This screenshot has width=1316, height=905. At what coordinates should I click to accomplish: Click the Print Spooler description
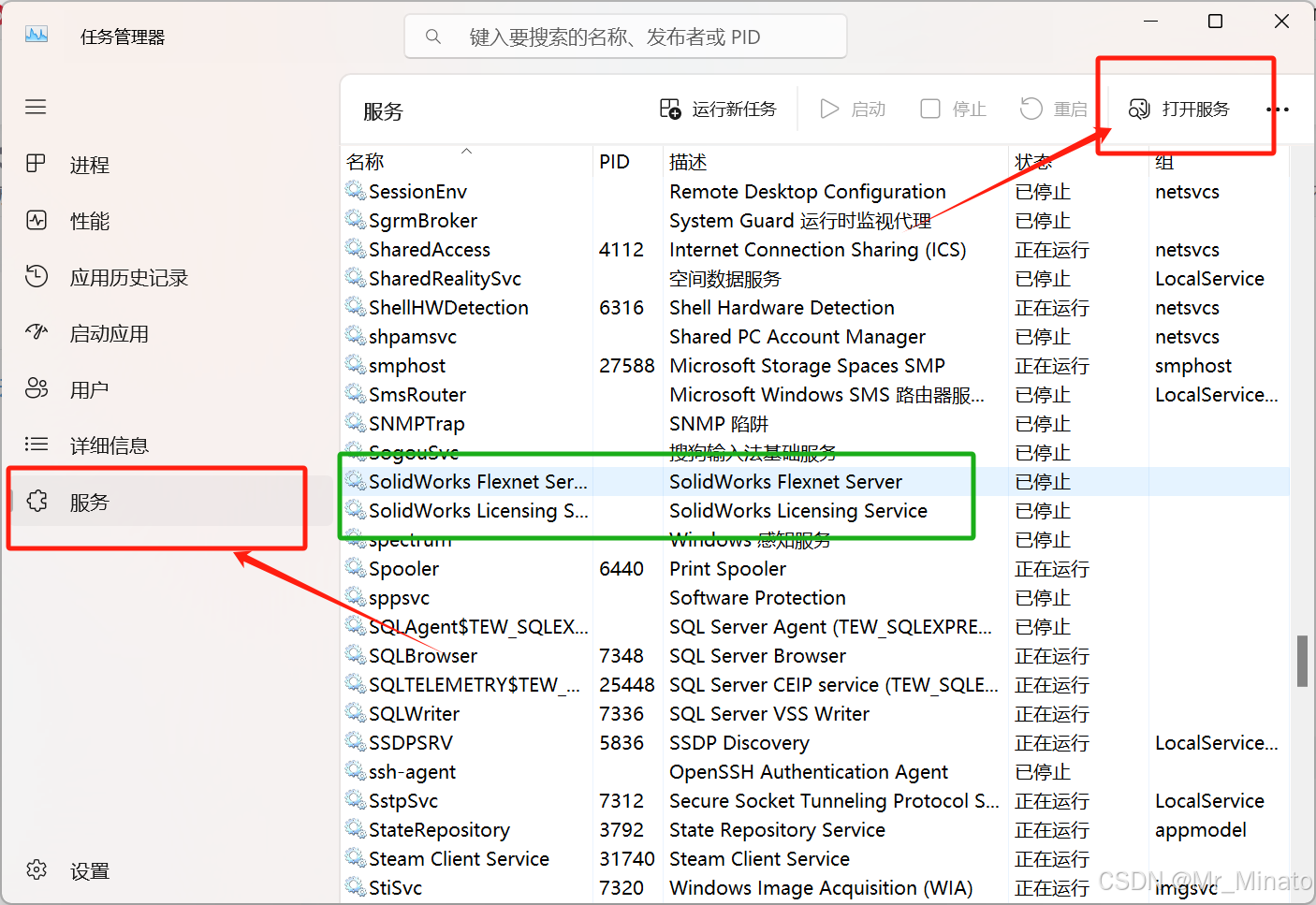(727, 568)
